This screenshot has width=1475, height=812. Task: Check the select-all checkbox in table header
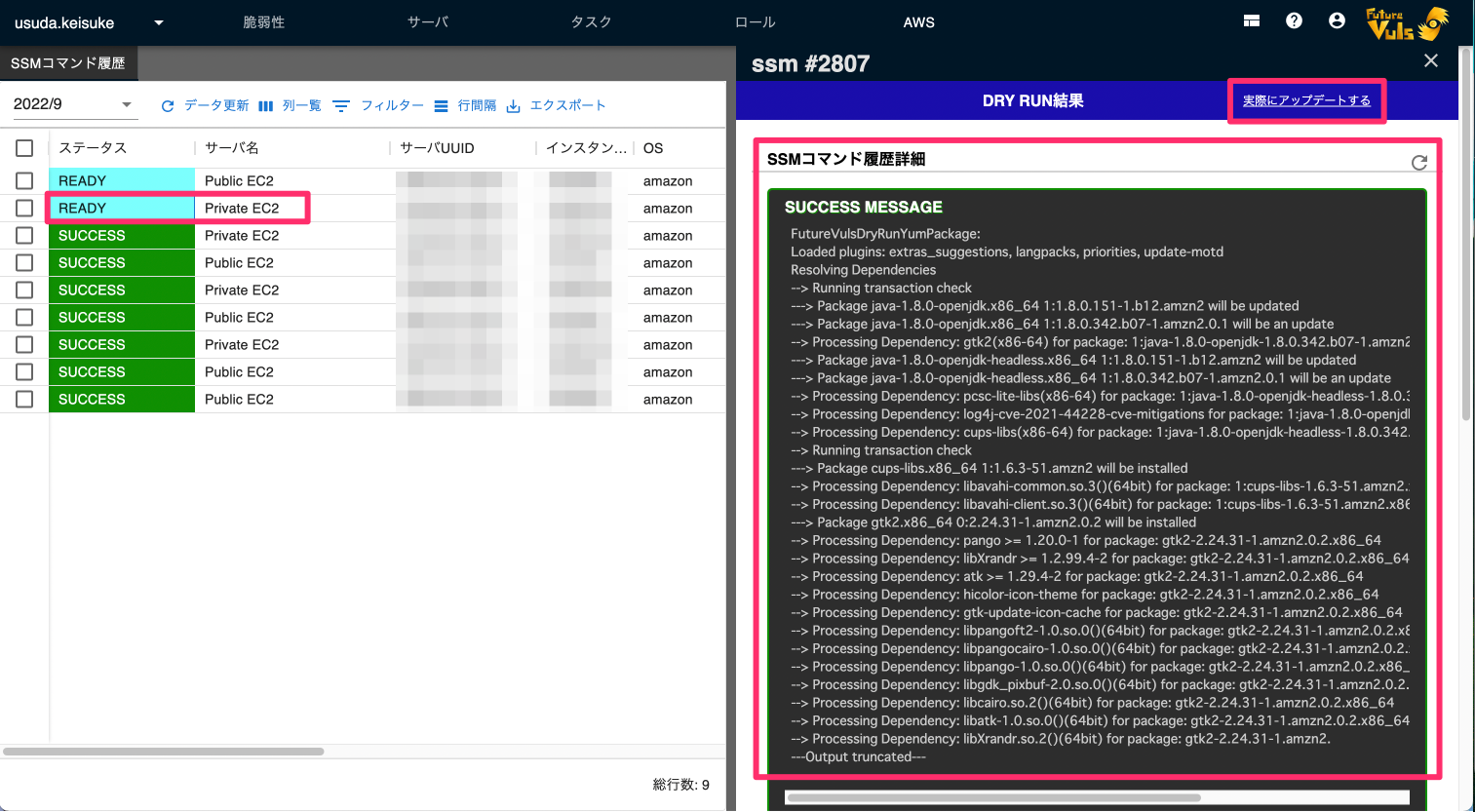pos(24,148)
